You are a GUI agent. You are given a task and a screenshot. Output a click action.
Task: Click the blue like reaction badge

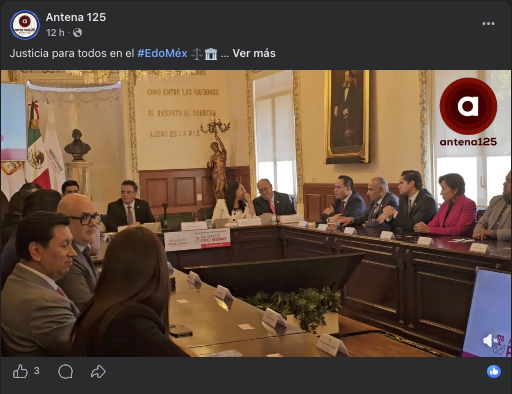point(494,371)
